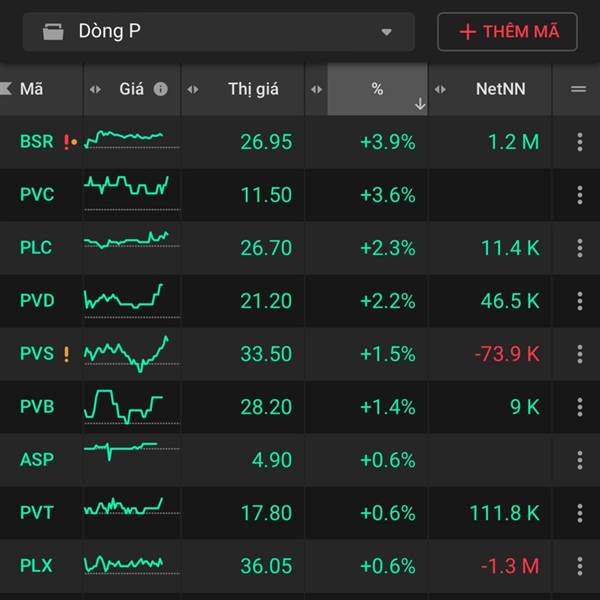600x600 pixels.
Task: Click the Thị giá column header
Action: click(x=253, y=89)
